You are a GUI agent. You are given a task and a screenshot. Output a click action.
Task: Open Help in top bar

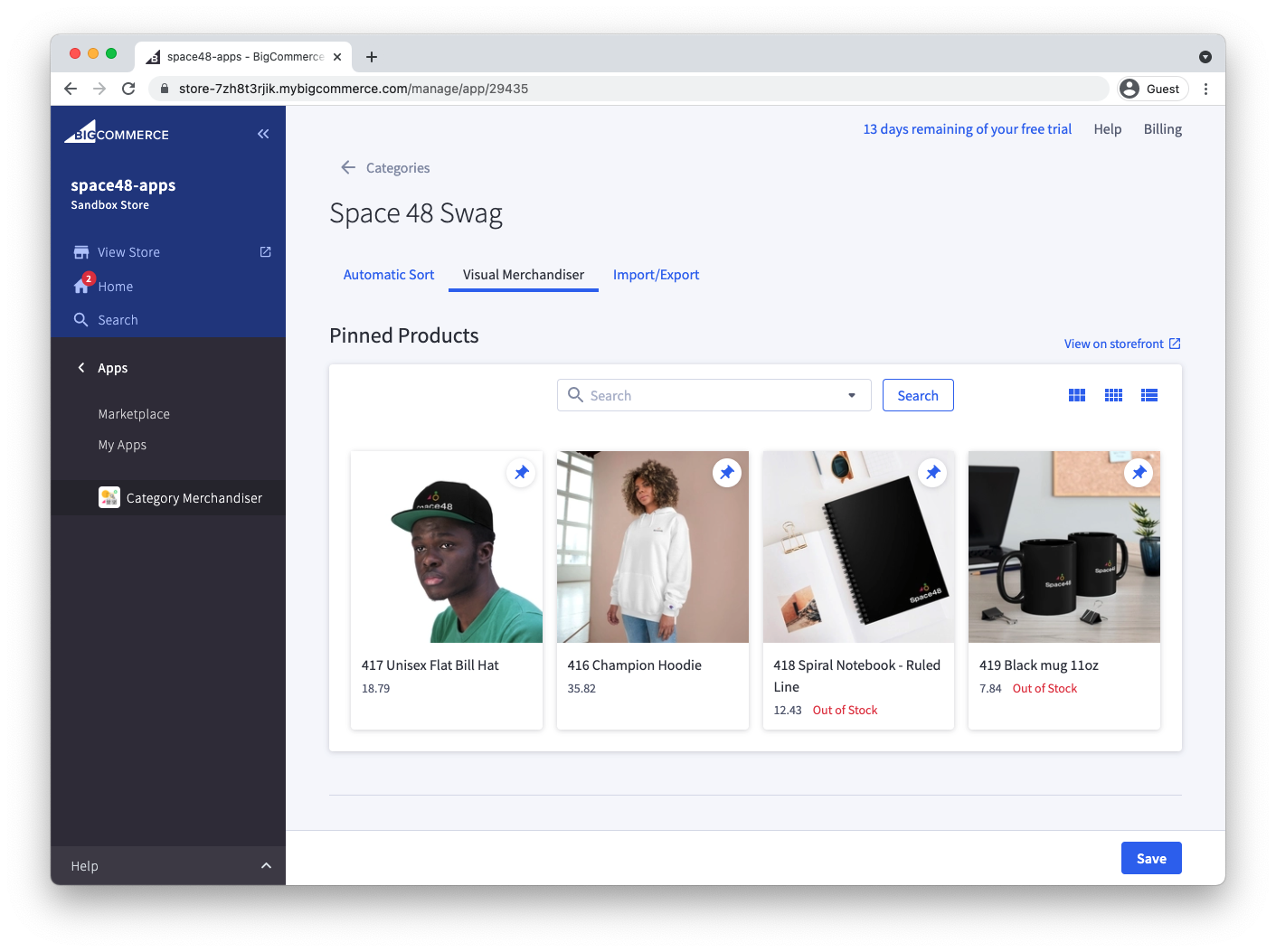click(1107, 129)
